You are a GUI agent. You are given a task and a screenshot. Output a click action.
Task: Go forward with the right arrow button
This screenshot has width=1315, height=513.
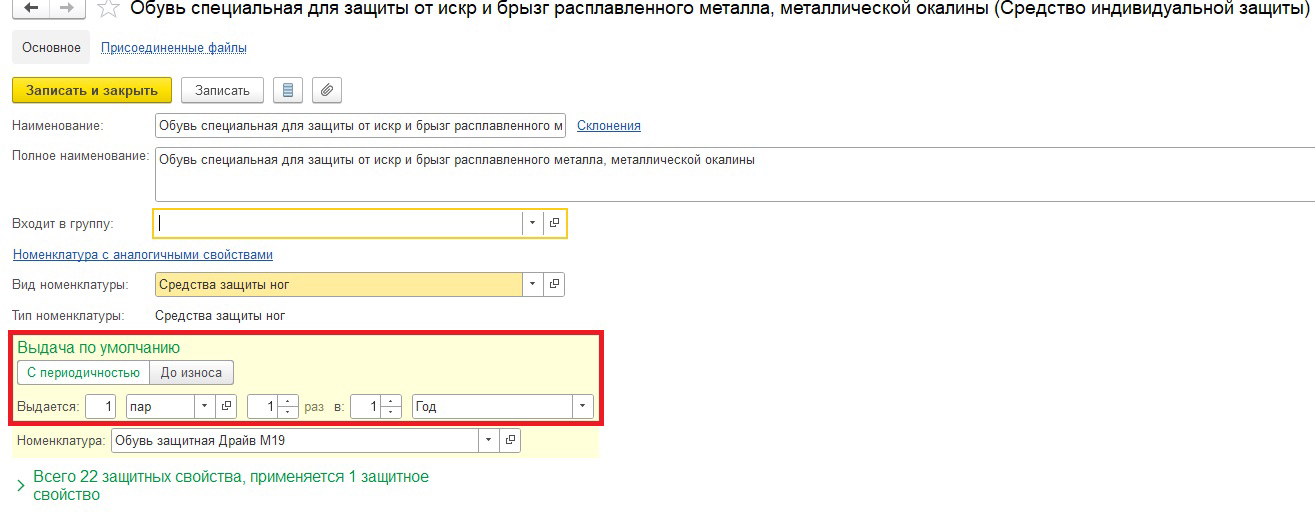pos(68,8)
